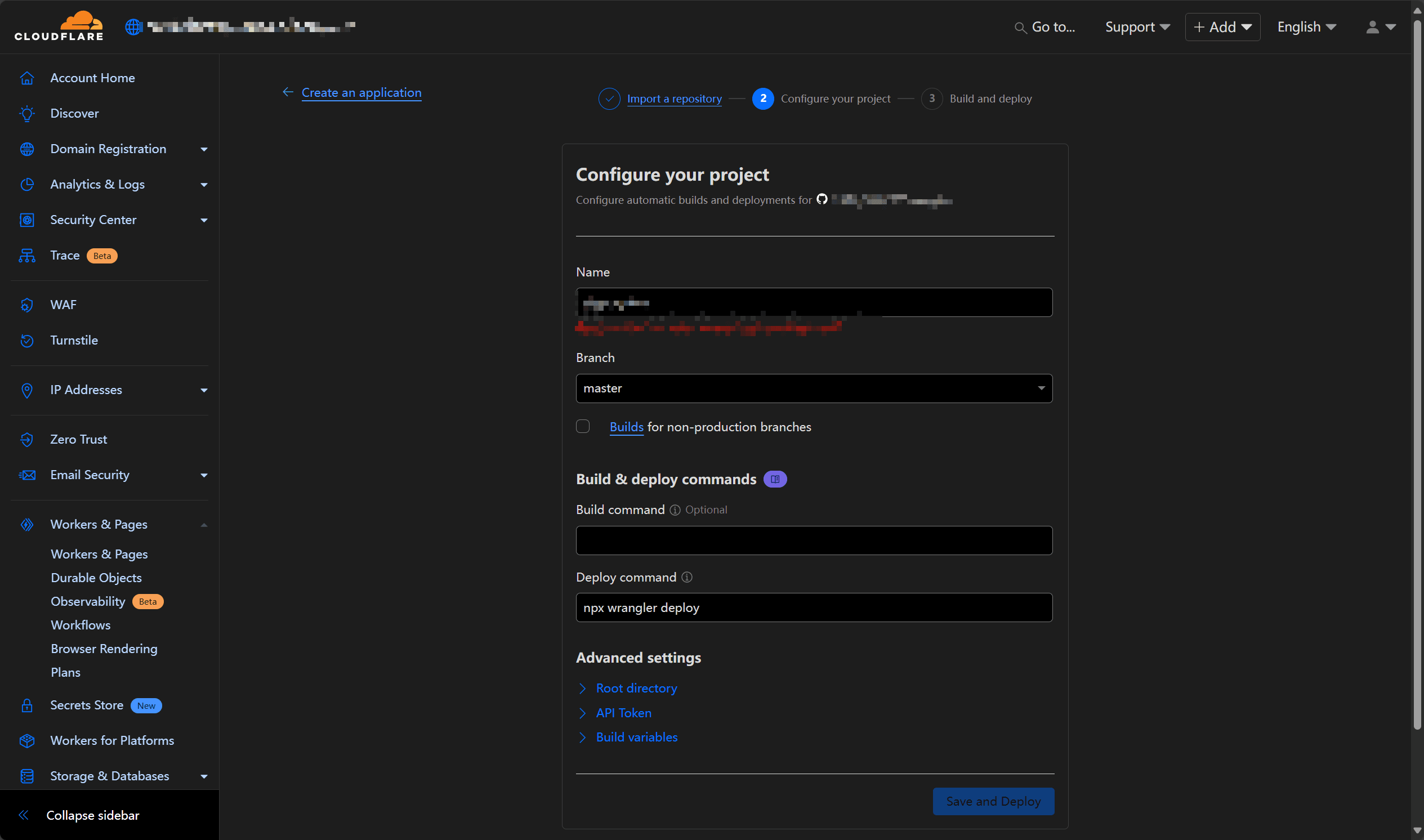Screen dimensions: 1424x840
Task: Open the Branch master dropdown
Action: (x=814, y=389)
